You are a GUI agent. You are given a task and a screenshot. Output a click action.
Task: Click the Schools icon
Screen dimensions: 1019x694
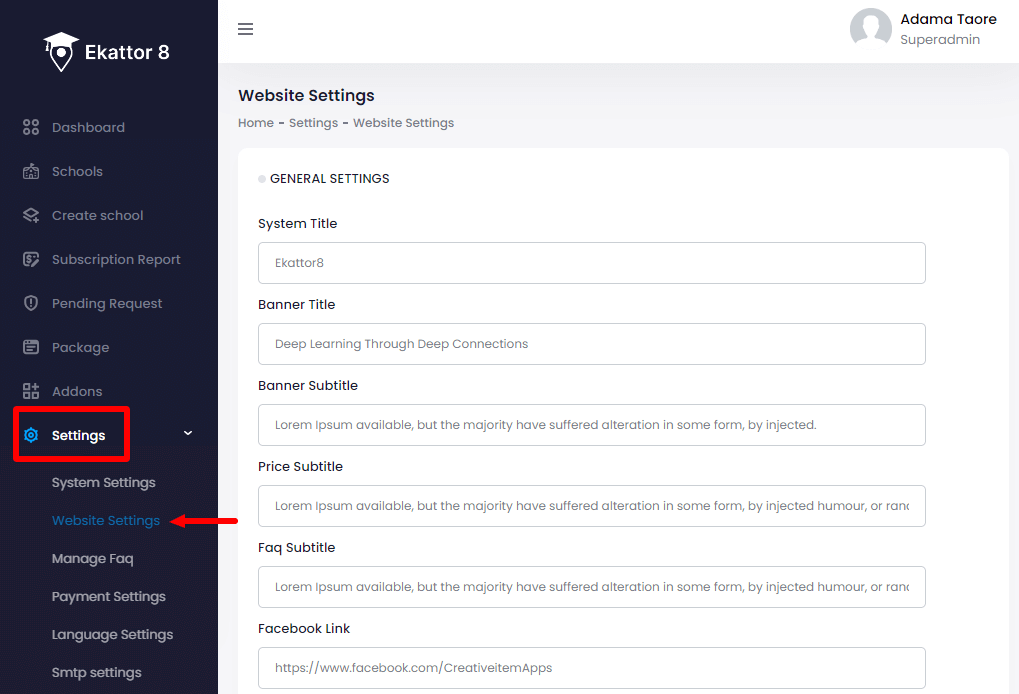click(x=30, y=171)
